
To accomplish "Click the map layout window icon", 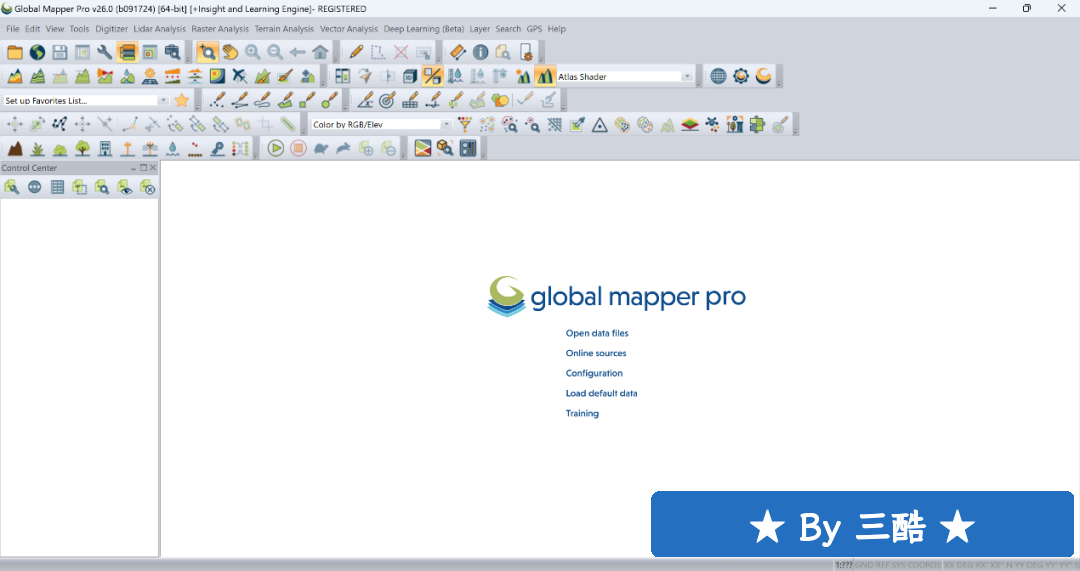I will tap(149, 52).
